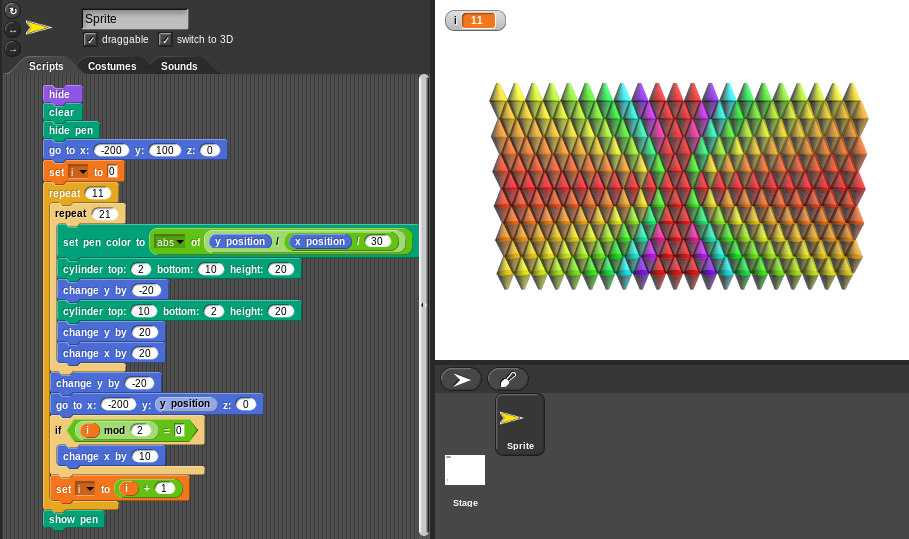Screen dimensions: 909x539
Task: Switch to the Scripts tab
Action: pyautogui.click(x=46, y=66)
